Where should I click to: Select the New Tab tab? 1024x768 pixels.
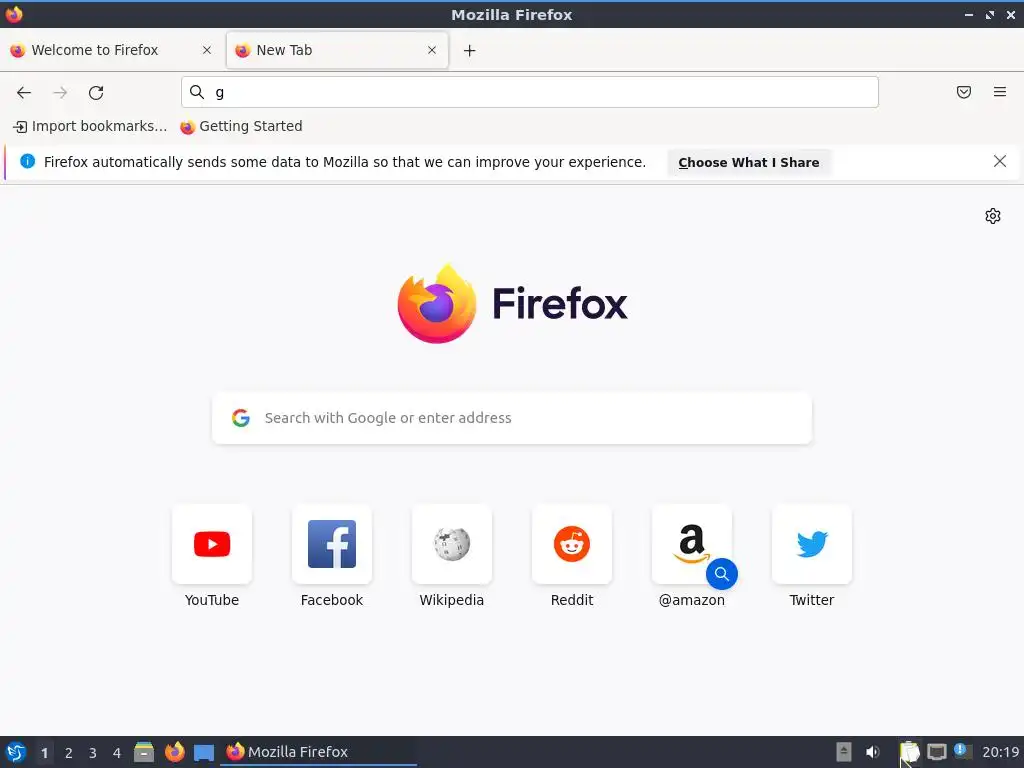coord(337,50)
